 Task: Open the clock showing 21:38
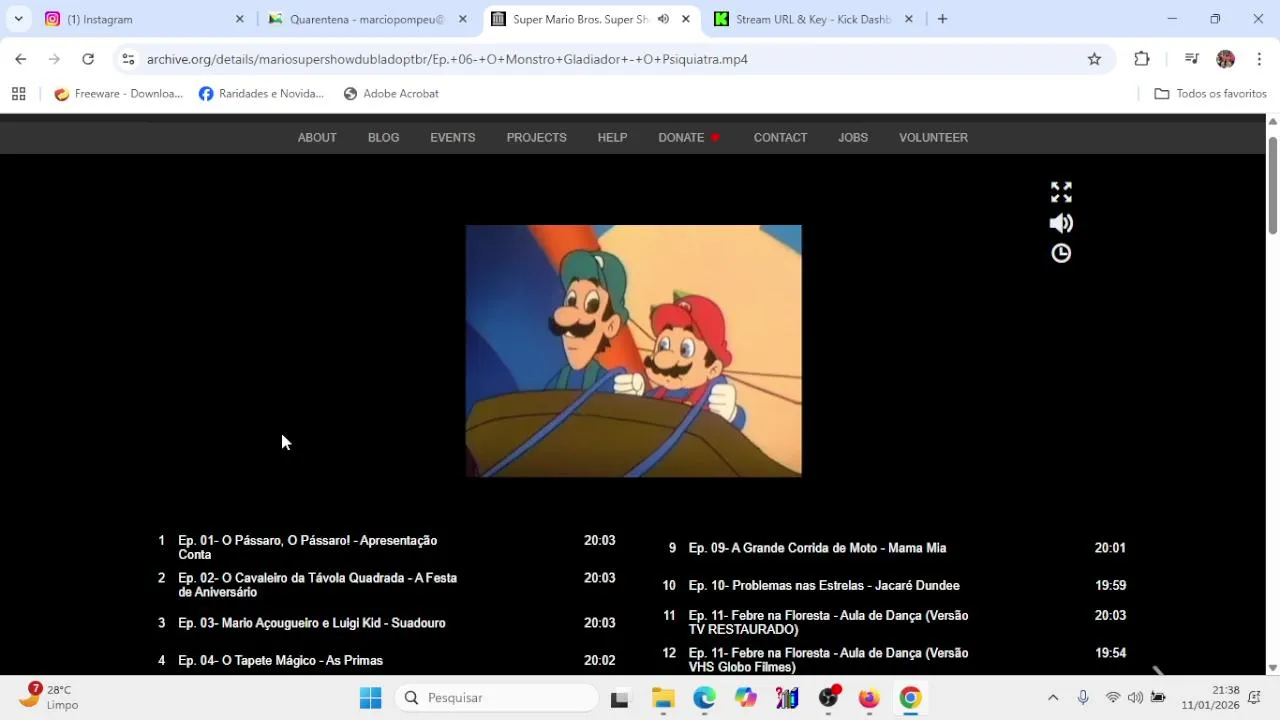pos(1210,697)
